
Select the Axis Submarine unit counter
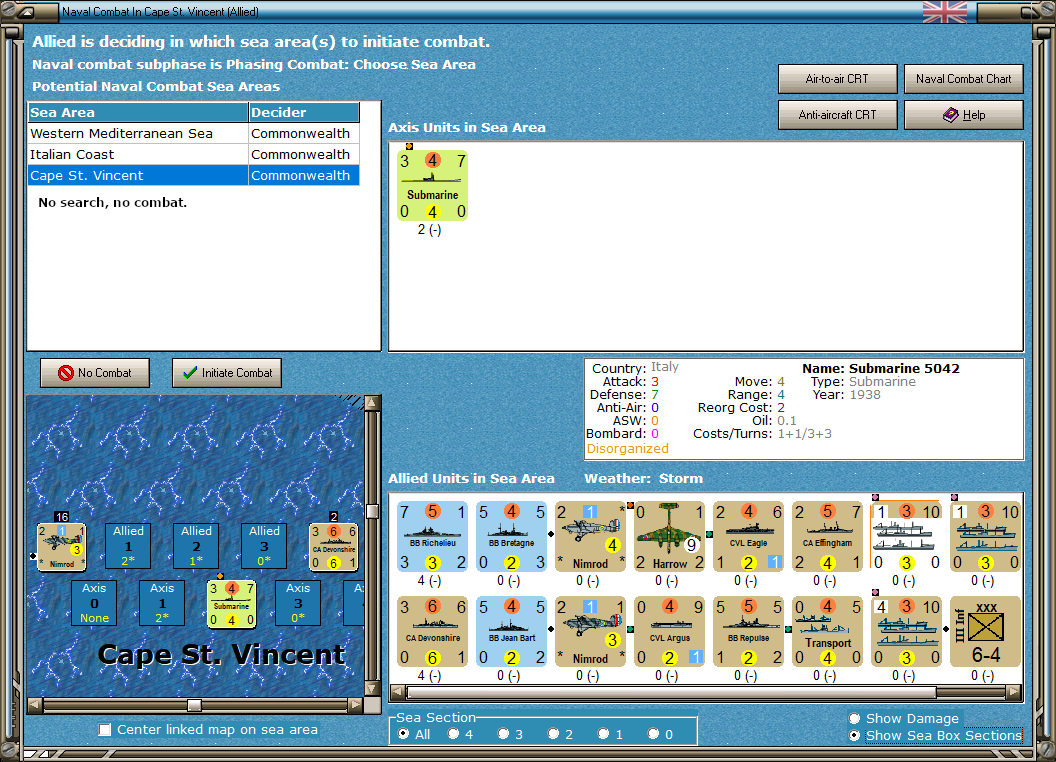432,186
